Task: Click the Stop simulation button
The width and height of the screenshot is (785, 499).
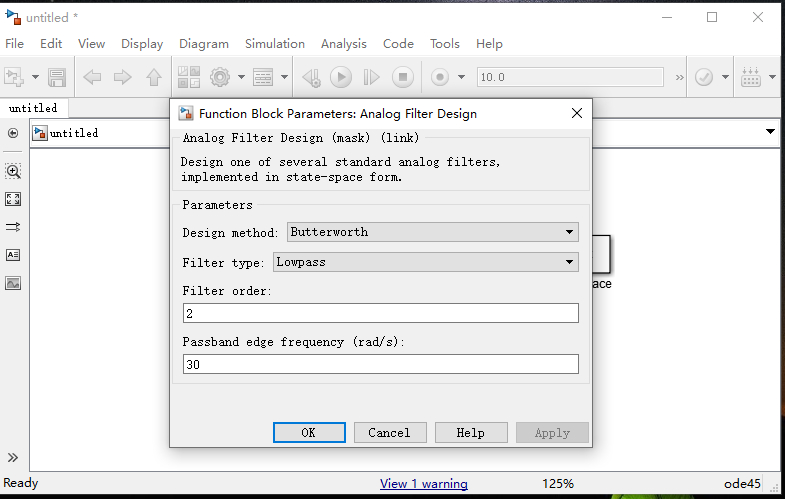Action: [402, 77]
